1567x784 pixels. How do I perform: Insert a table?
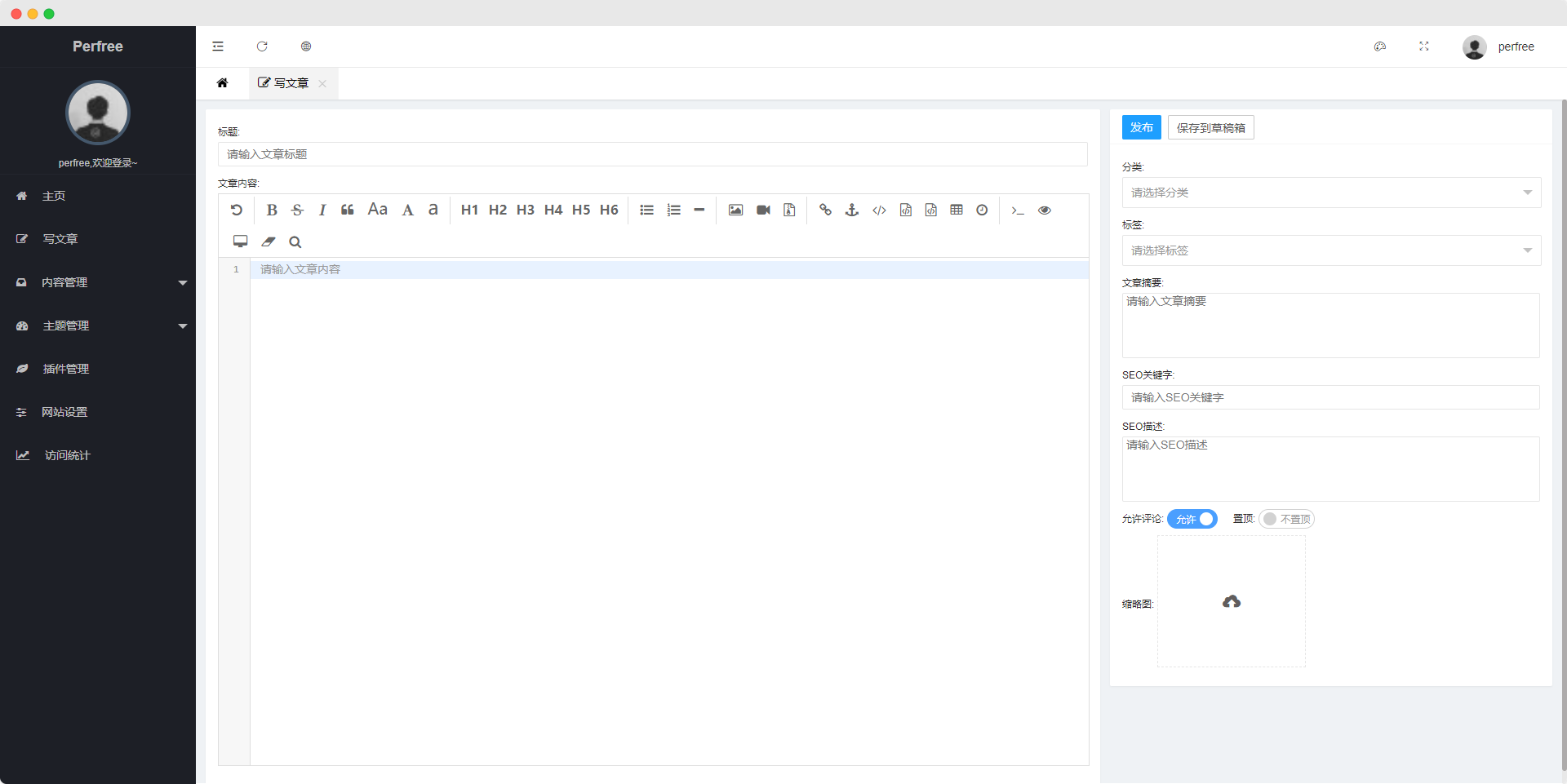point(957,210)
